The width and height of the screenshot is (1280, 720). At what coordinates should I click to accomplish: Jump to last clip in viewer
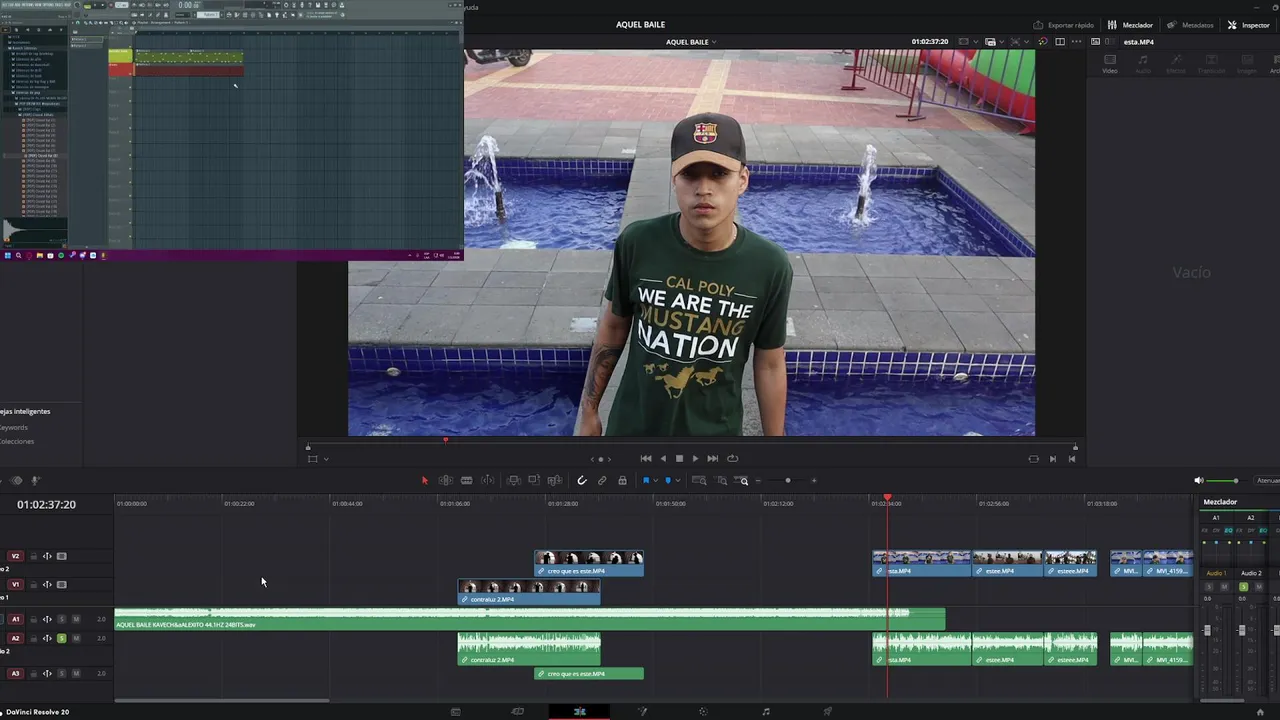tap(1072, 459)
